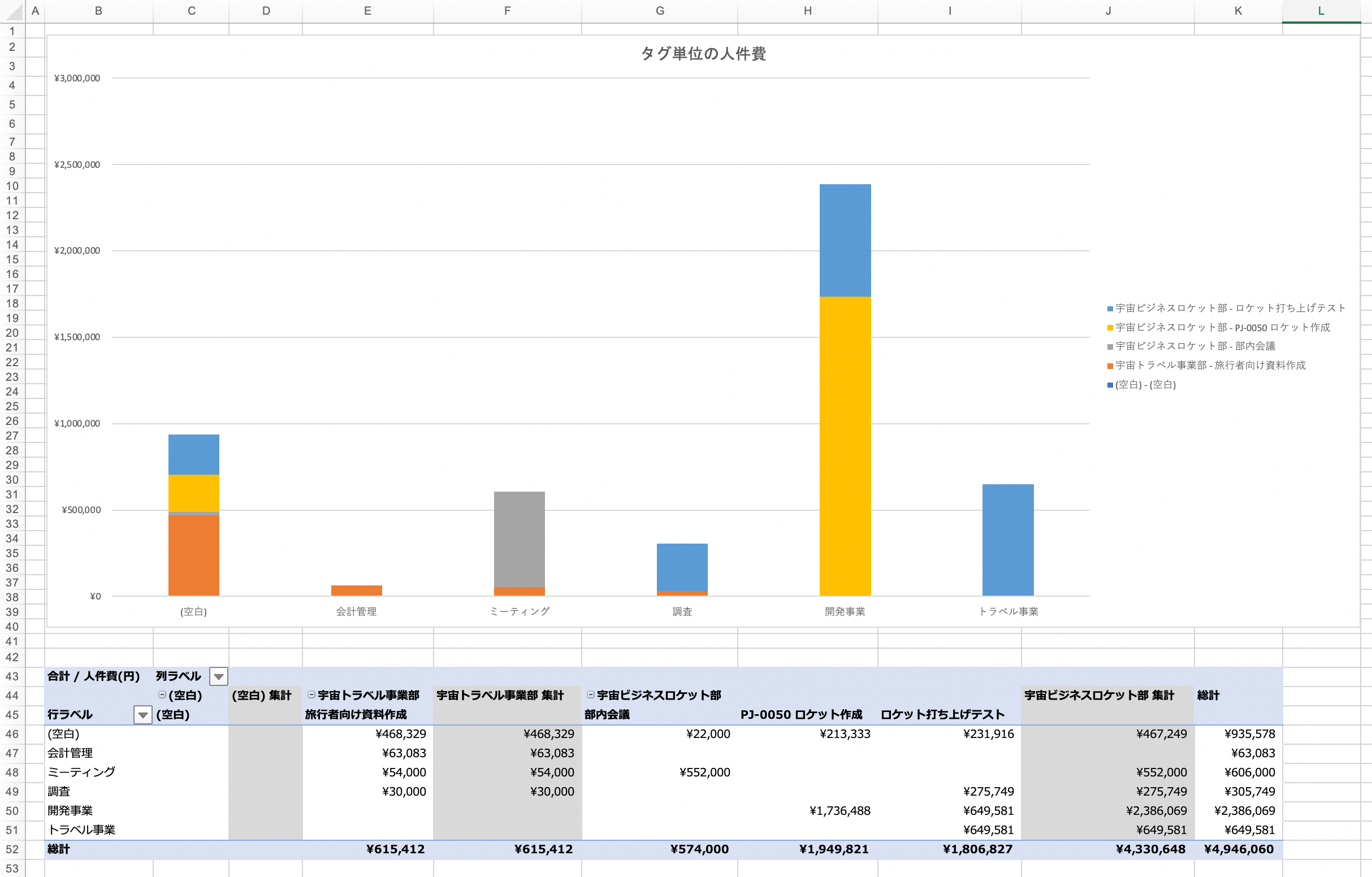Click the orange 旅行者向け資料作成 legend swatch

[1110, 366]
